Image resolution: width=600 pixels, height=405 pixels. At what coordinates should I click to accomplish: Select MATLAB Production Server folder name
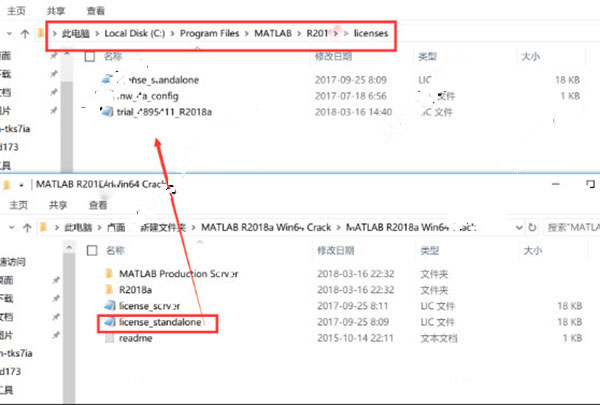[x=179, y=274]
